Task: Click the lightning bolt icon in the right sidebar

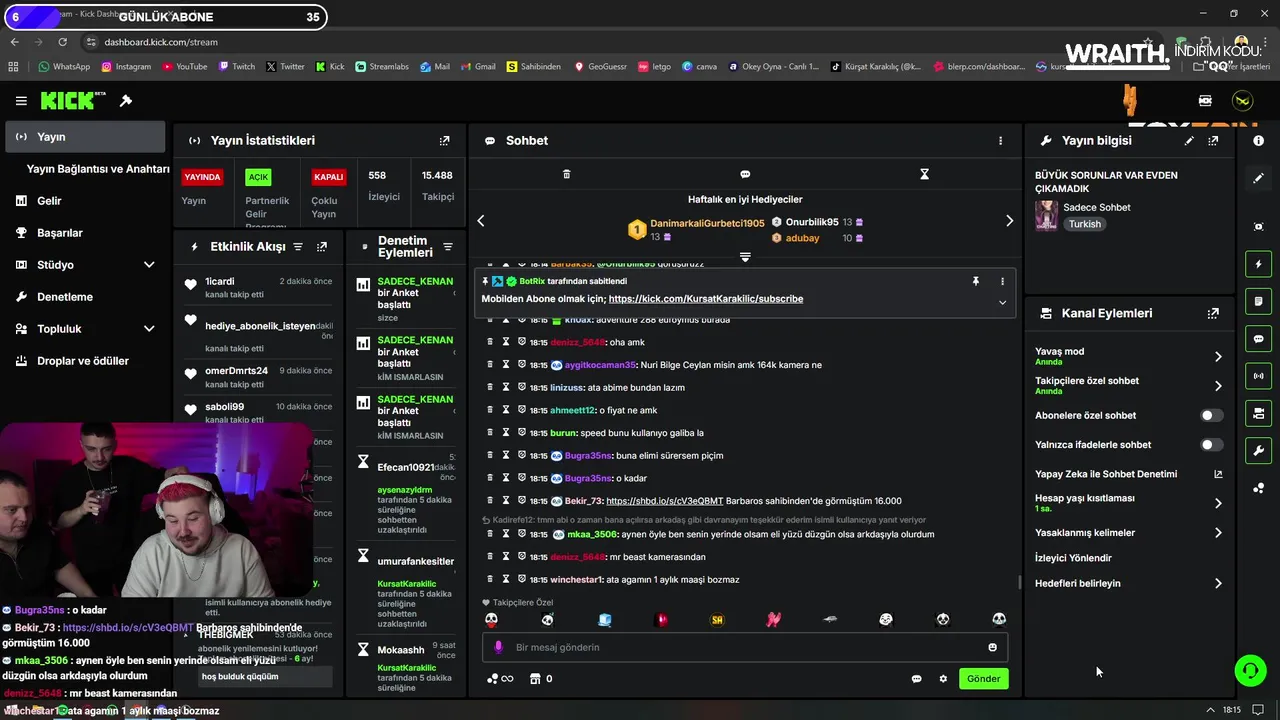Action: pyautogui.click(x=1258, y=264)
